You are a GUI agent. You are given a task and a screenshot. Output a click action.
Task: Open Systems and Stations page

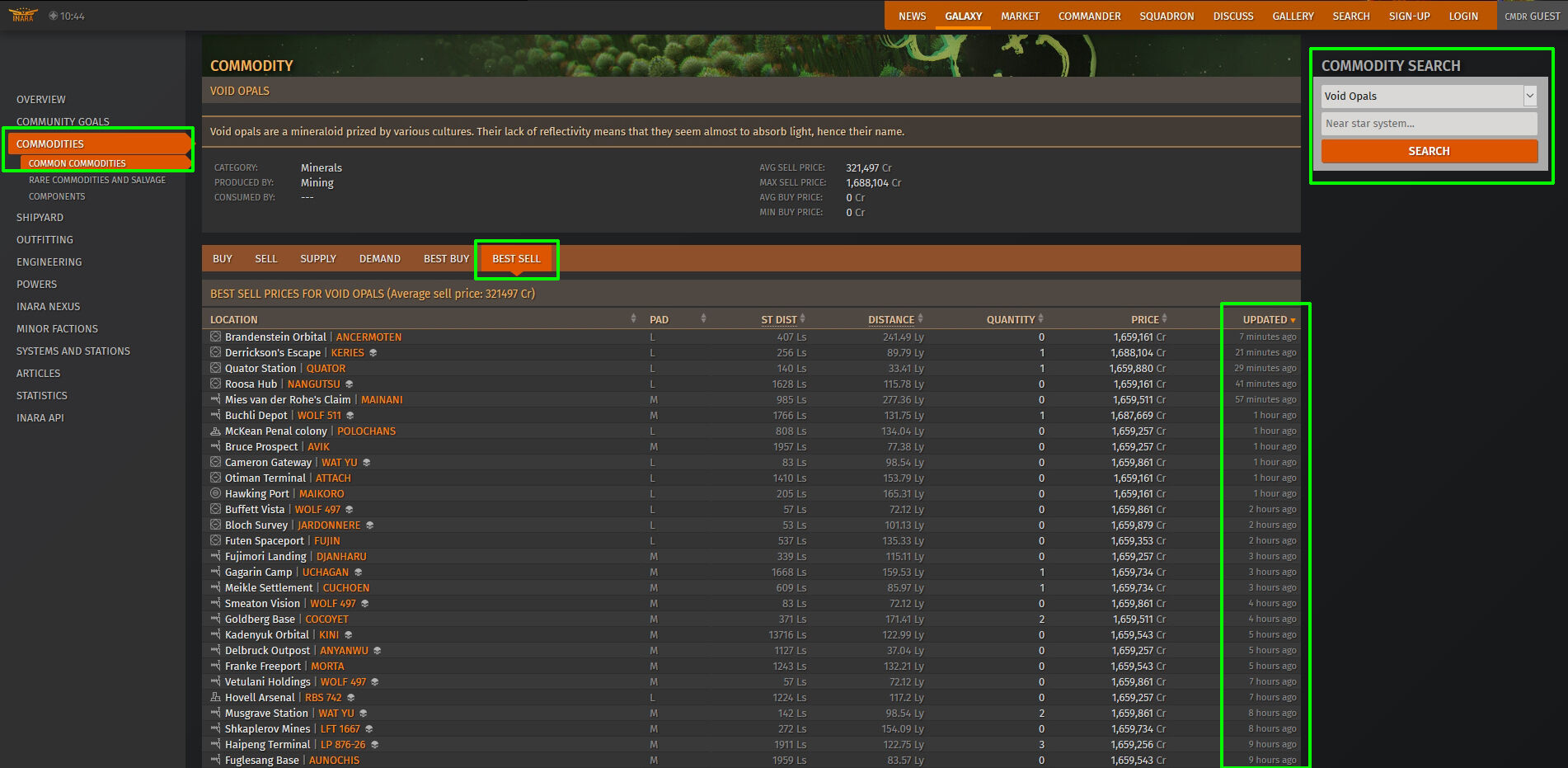point(73,351)
